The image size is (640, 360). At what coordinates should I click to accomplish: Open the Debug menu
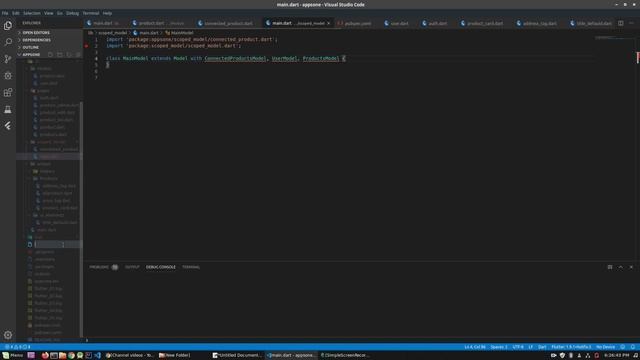(72, 13)
